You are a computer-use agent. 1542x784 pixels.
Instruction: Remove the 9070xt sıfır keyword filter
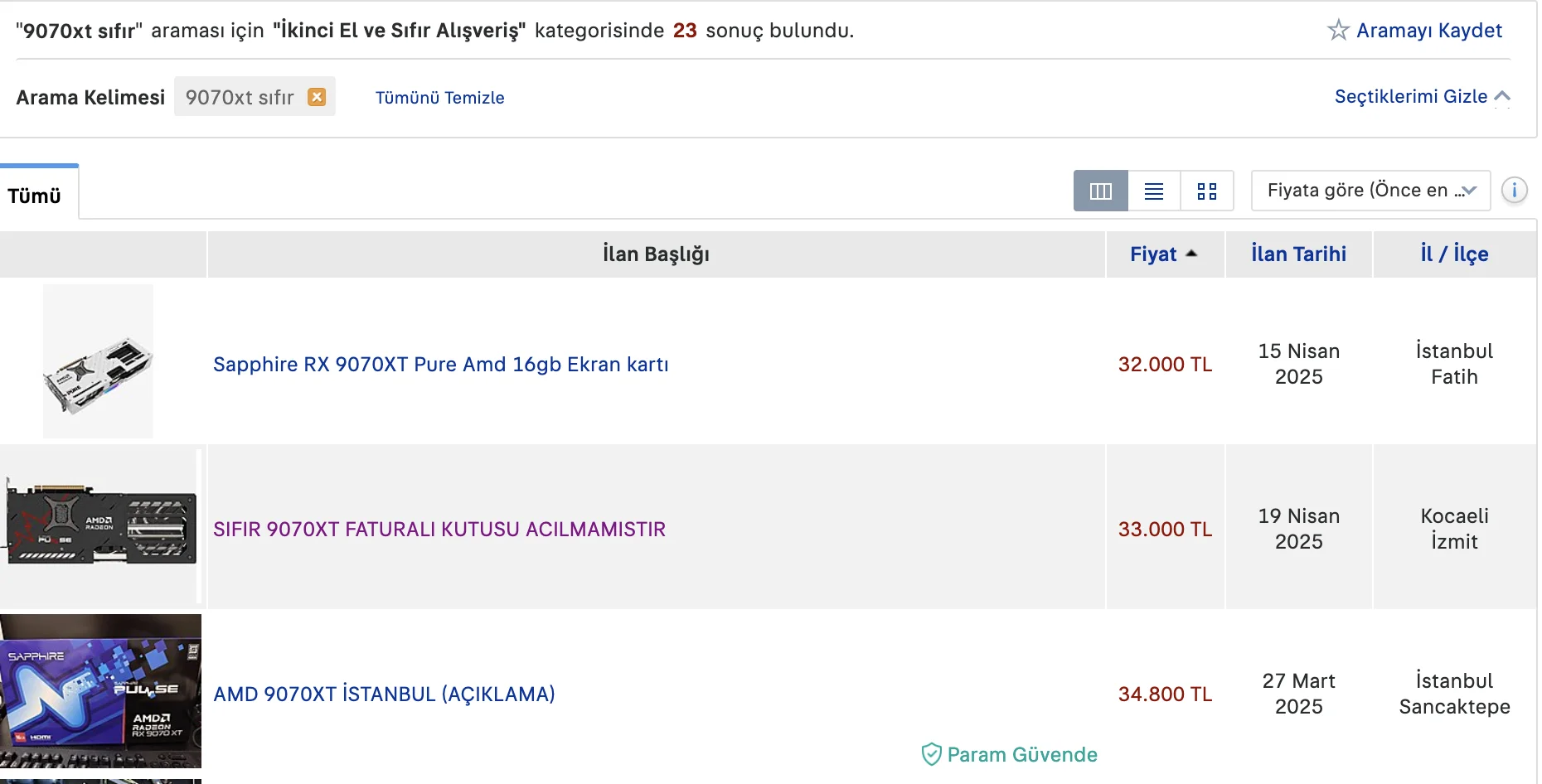coord(317,97)
